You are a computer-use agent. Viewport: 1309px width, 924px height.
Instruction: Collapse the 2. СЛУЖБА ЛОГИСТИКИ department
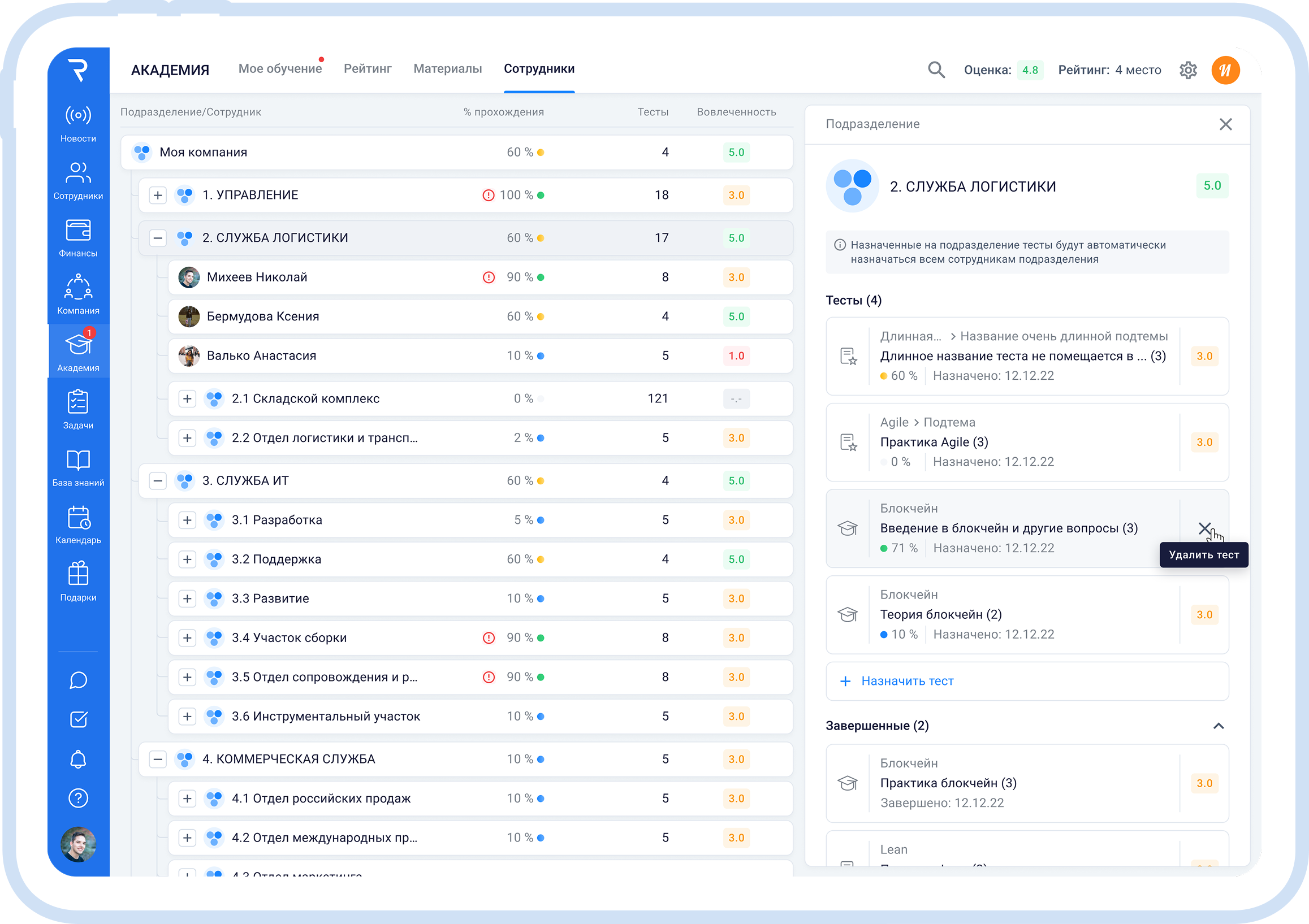(x=158, y=238)
